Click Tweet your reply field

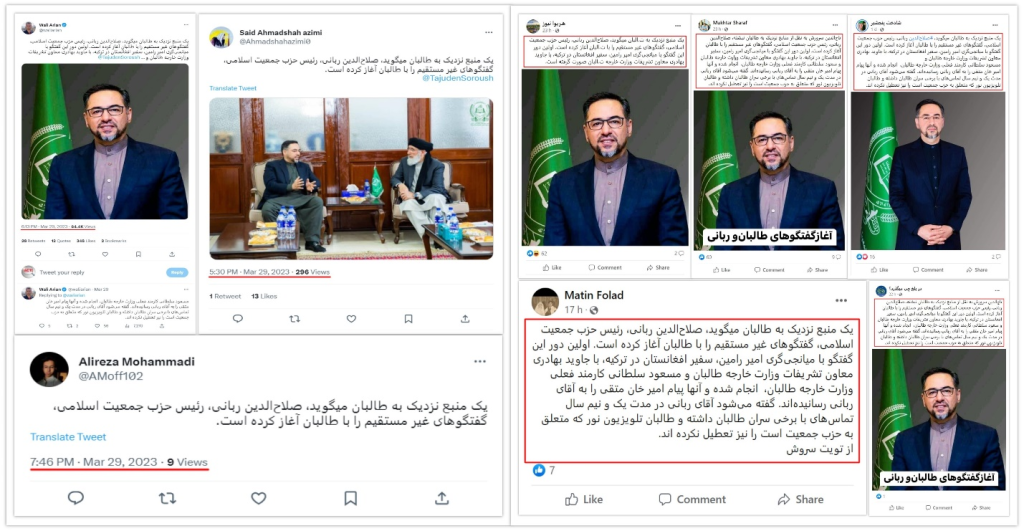[62, 272]
